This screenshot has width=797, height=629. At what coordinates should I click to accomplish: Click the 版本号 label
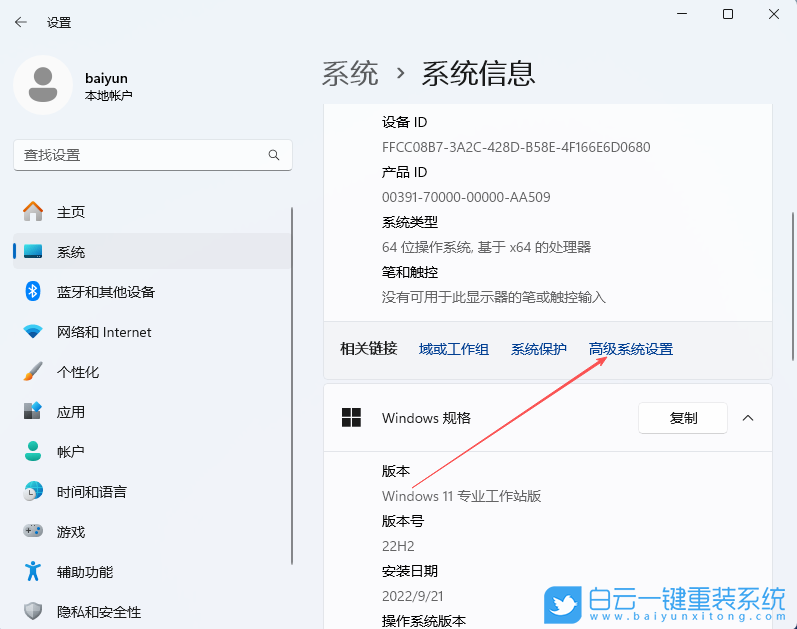tap(403, 521)
